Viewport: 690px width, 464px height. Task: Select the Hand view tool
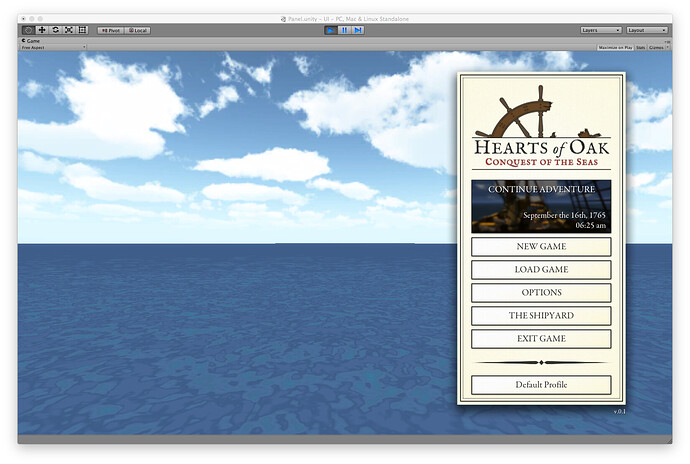[28, 30]
